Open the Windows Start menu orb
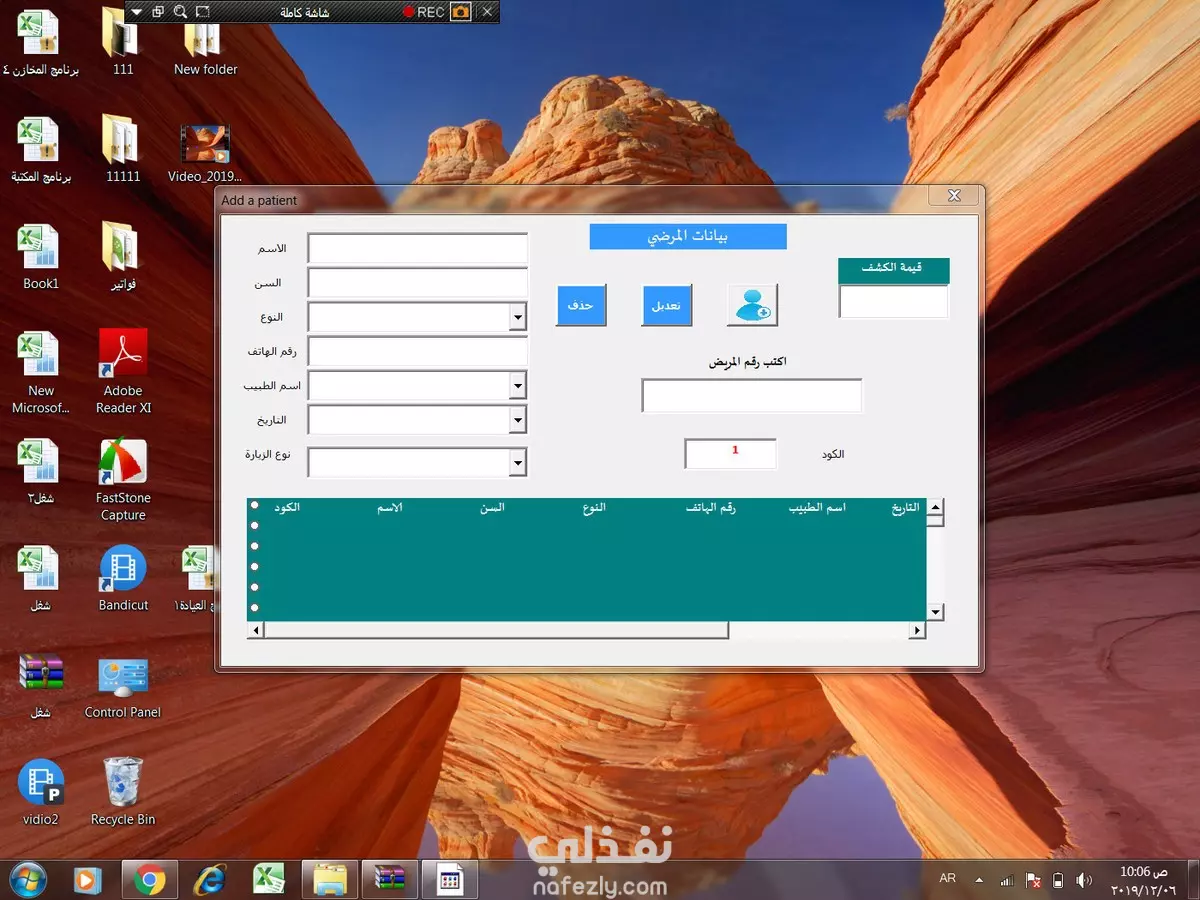The height and width of the screenshot is (900, 1200). point(27,879)
